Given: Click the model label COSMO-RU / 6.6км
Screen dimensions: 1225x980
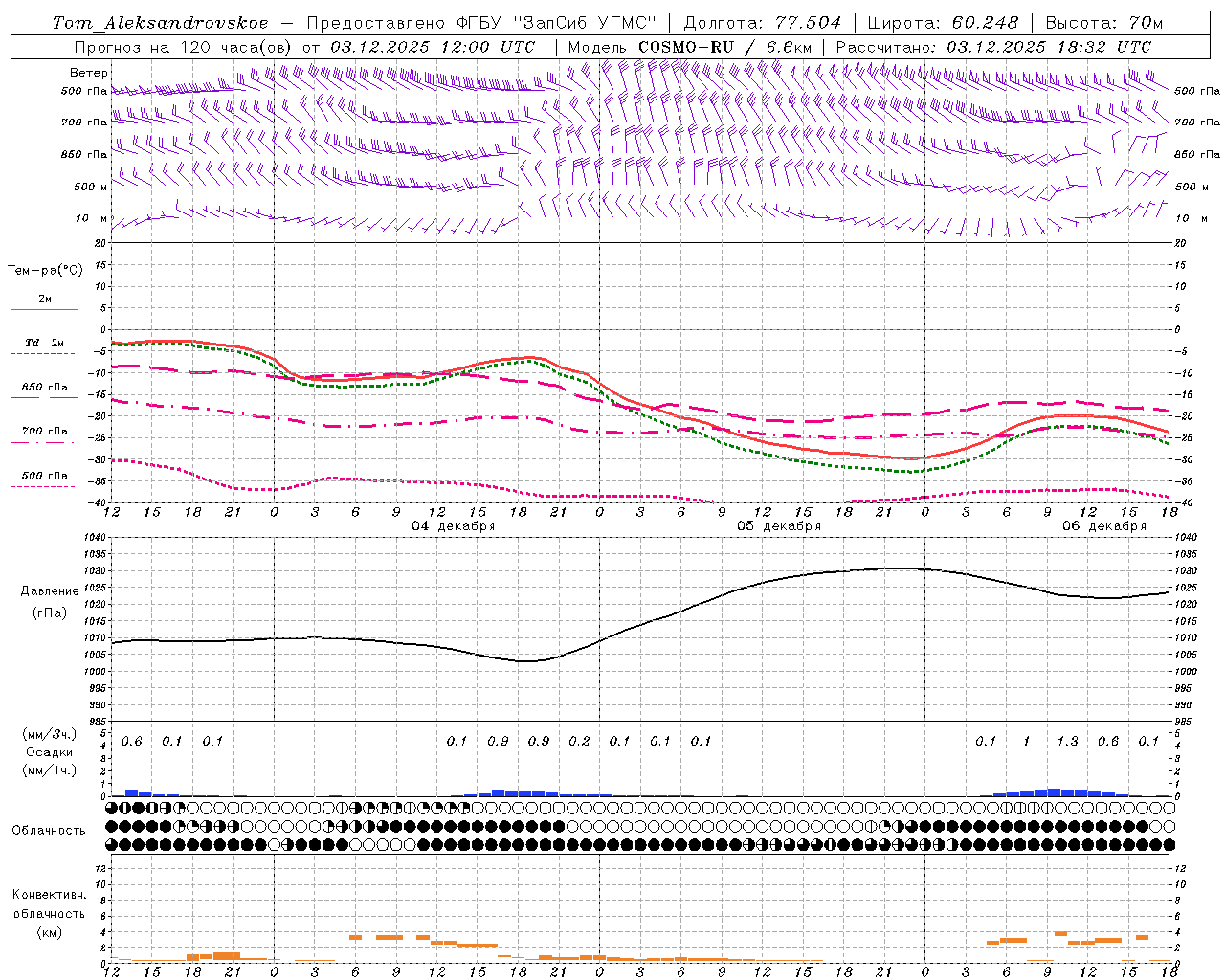Looking at the screenshot, I should (724, 47).
